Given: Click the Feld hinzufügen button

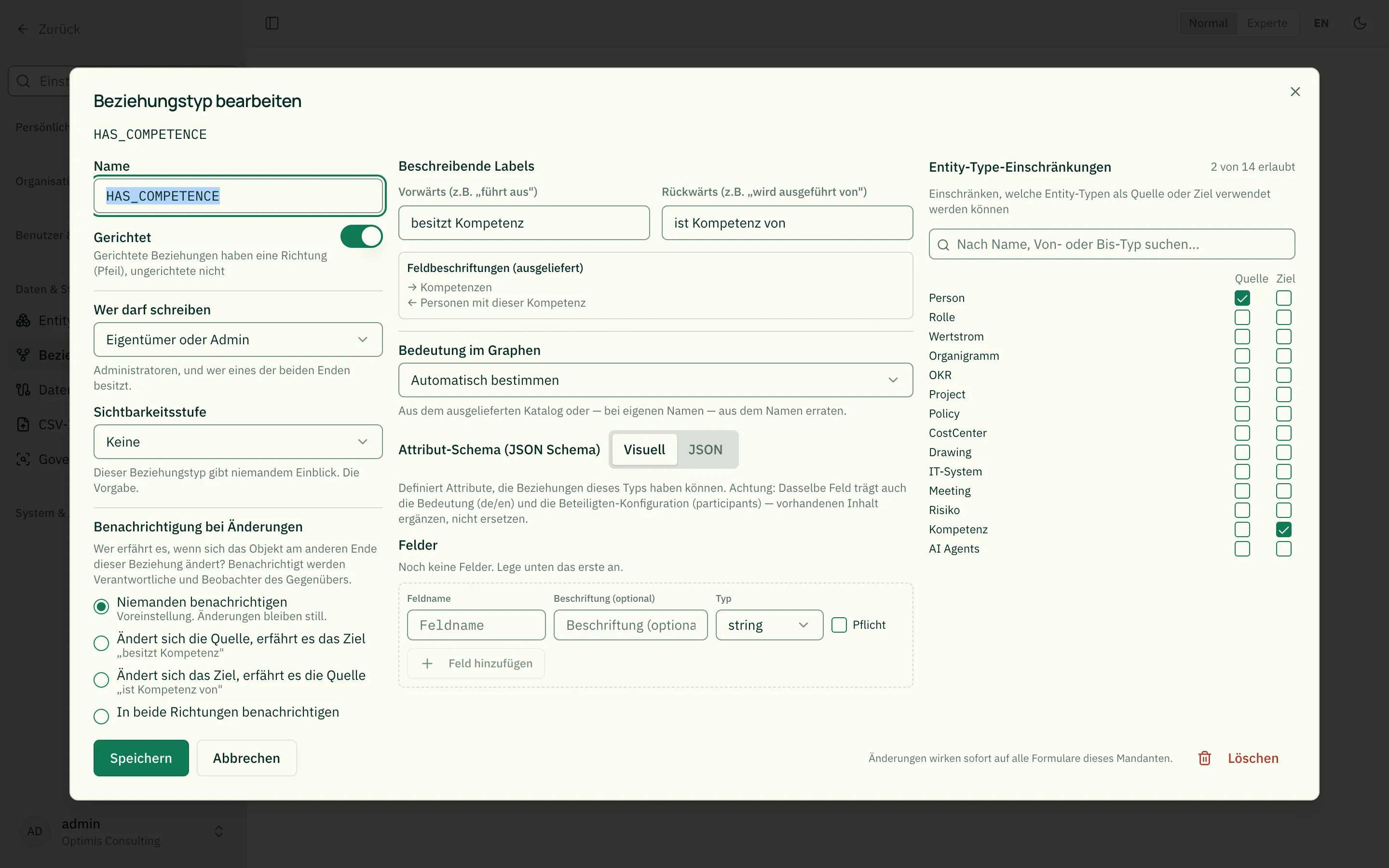Looking at the screenshot, I should pos(476,664).
